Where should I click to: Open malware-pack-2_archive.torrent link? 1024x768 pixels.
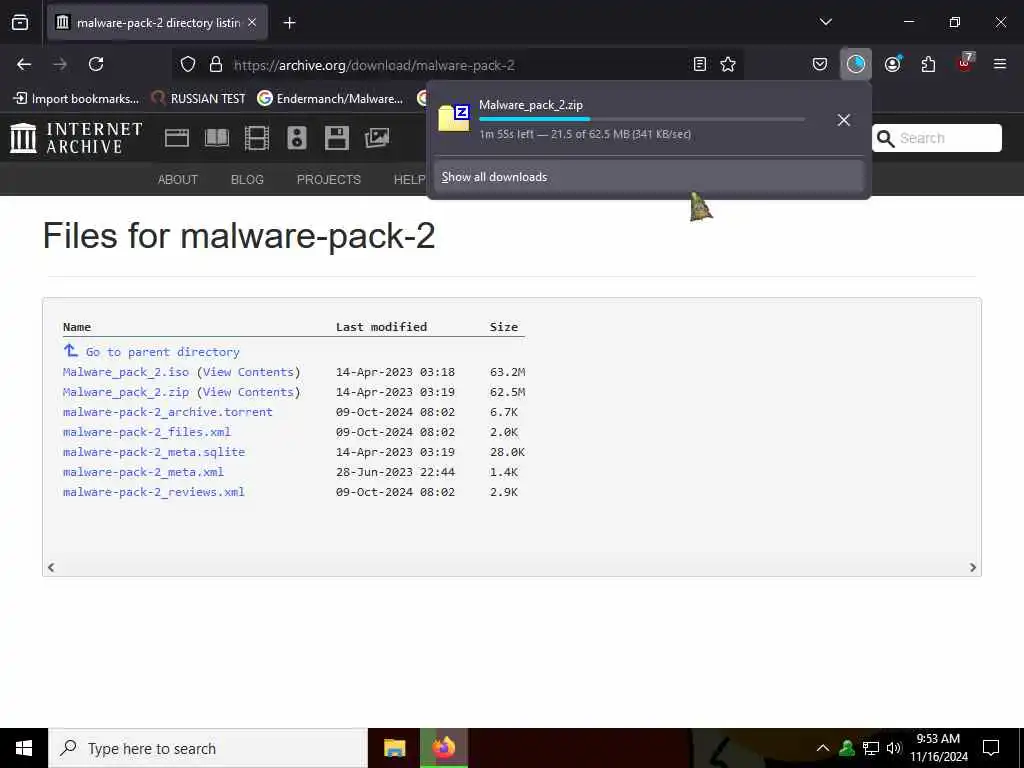click(x=168, y=412)
